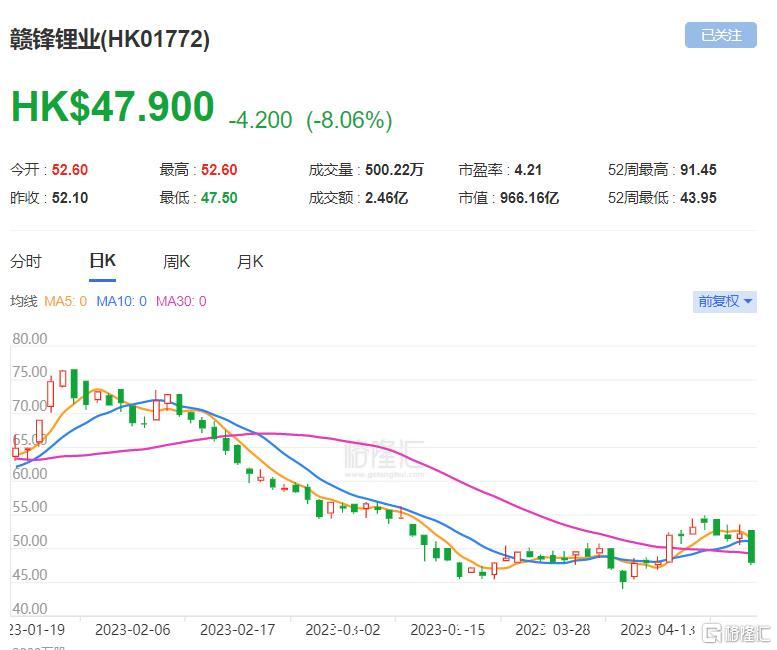Image resolution: width=777 pixels, height=650 pixels.
Task: Click the MA10 moving average label
Action: pyautogui.click(x=121, y=301)
